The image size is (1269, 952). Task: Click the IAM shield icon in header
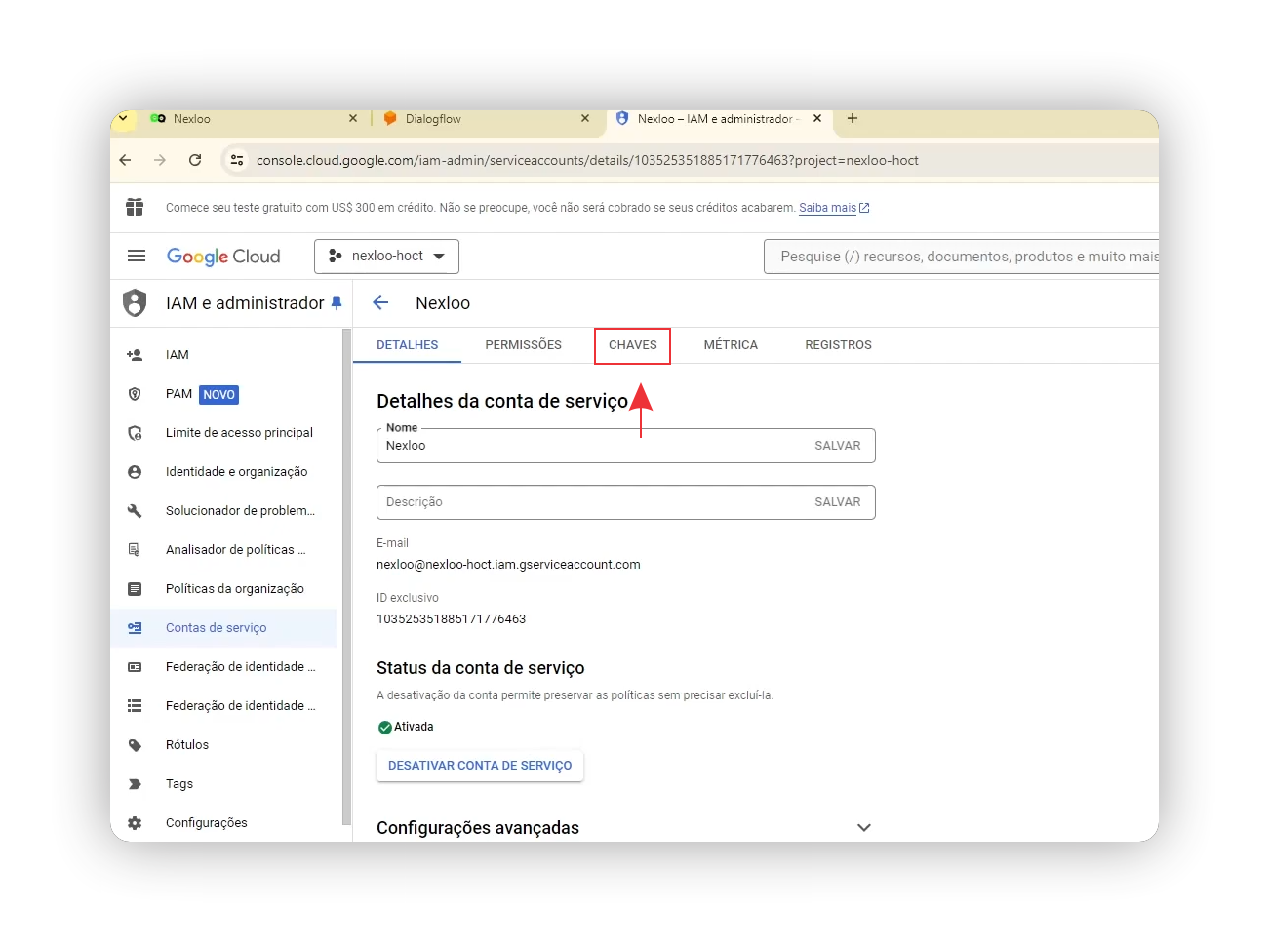135,303
